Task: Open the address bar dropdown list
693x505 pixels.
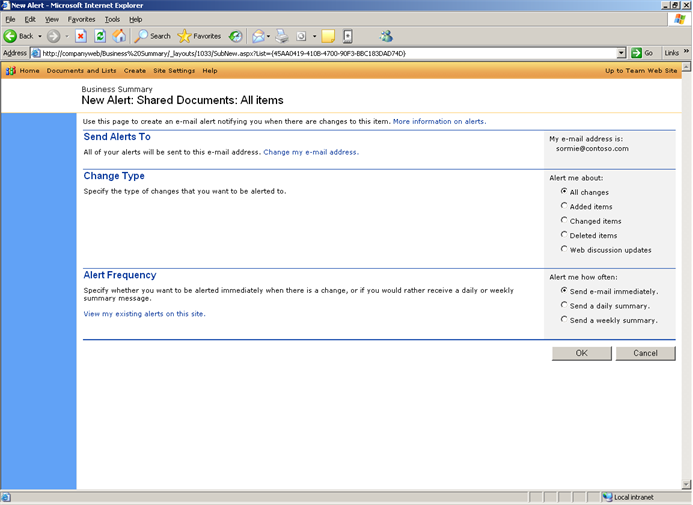Action: pos(621,53)
